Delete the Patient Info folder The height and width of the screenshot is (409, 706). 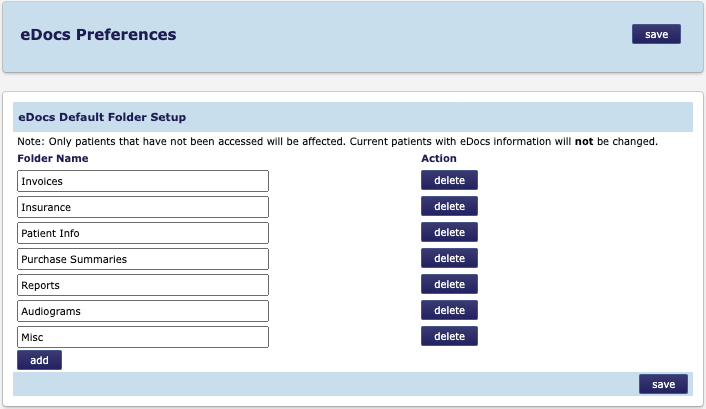pos(449,233)
